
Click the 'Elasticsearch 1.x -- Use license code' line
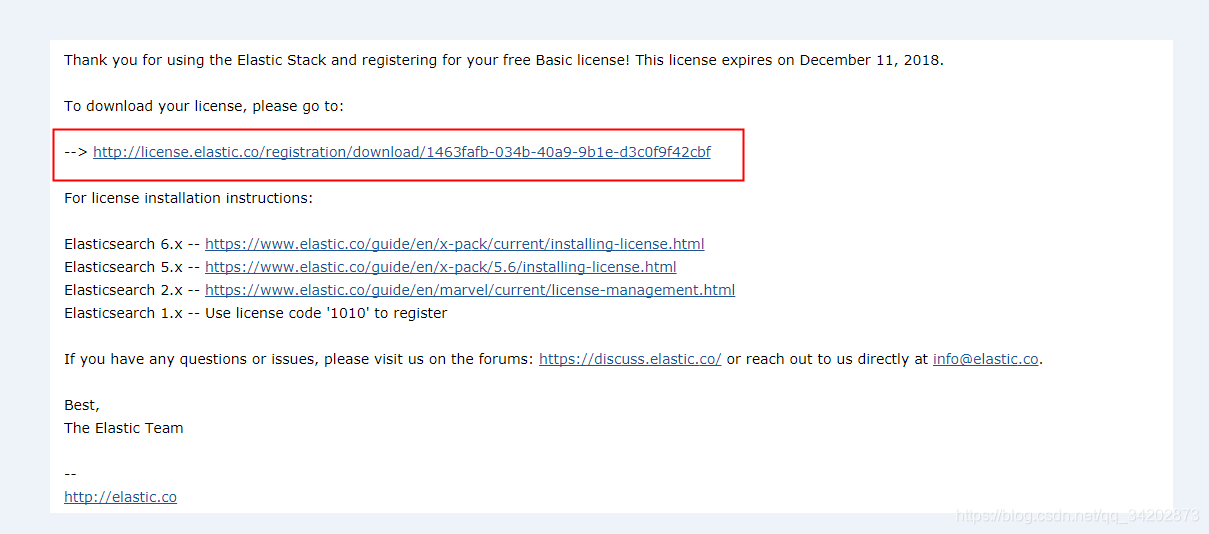point(256,313)
